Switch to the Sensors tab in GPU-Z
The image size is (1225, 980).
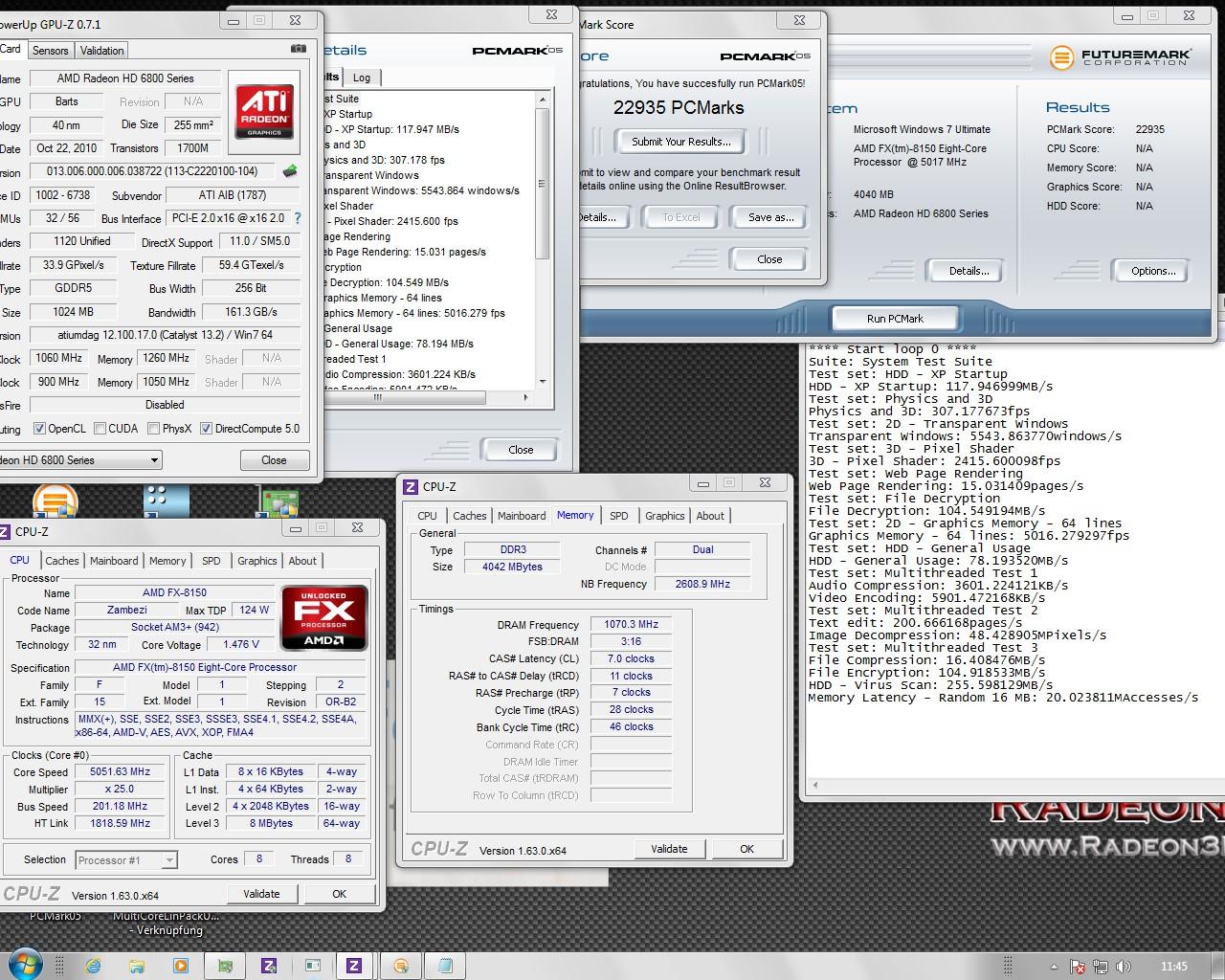50,51
